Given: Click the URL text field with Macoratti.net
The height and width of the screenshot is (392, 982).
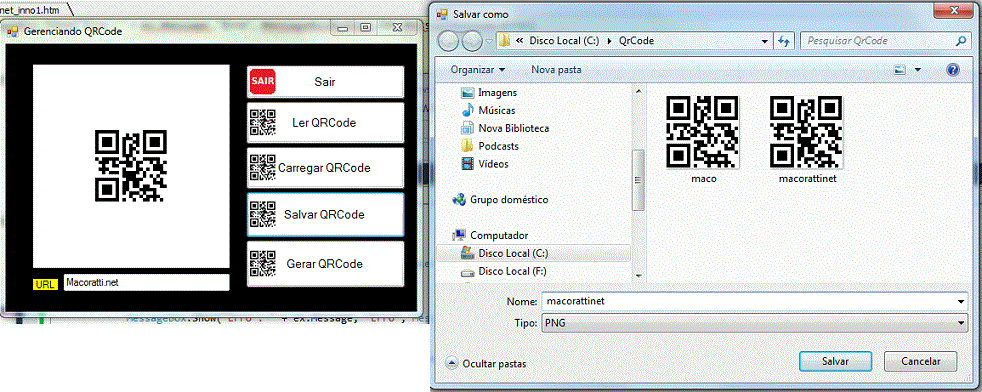Looking at the screenshot, I should coord(147,282).
